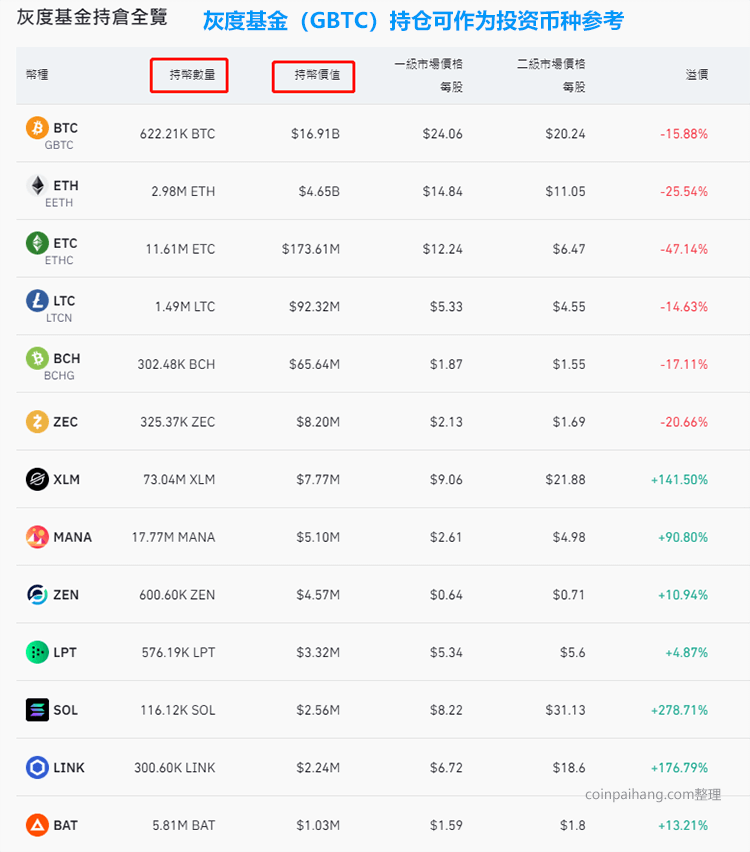Select the -25.54% ETH premium
The image size is (750, 852).
tap(684, 191)
